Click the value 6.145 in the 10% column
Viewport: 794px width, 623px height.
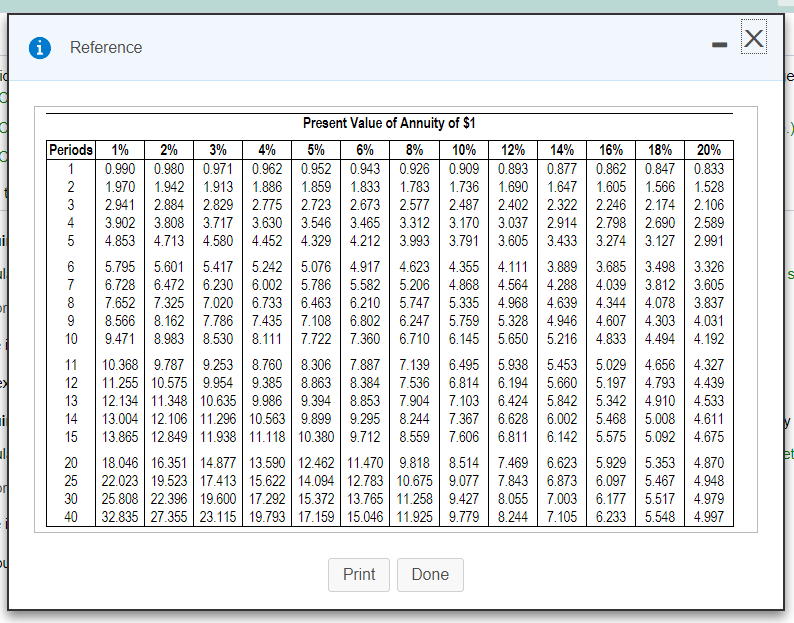pos(464,339)
